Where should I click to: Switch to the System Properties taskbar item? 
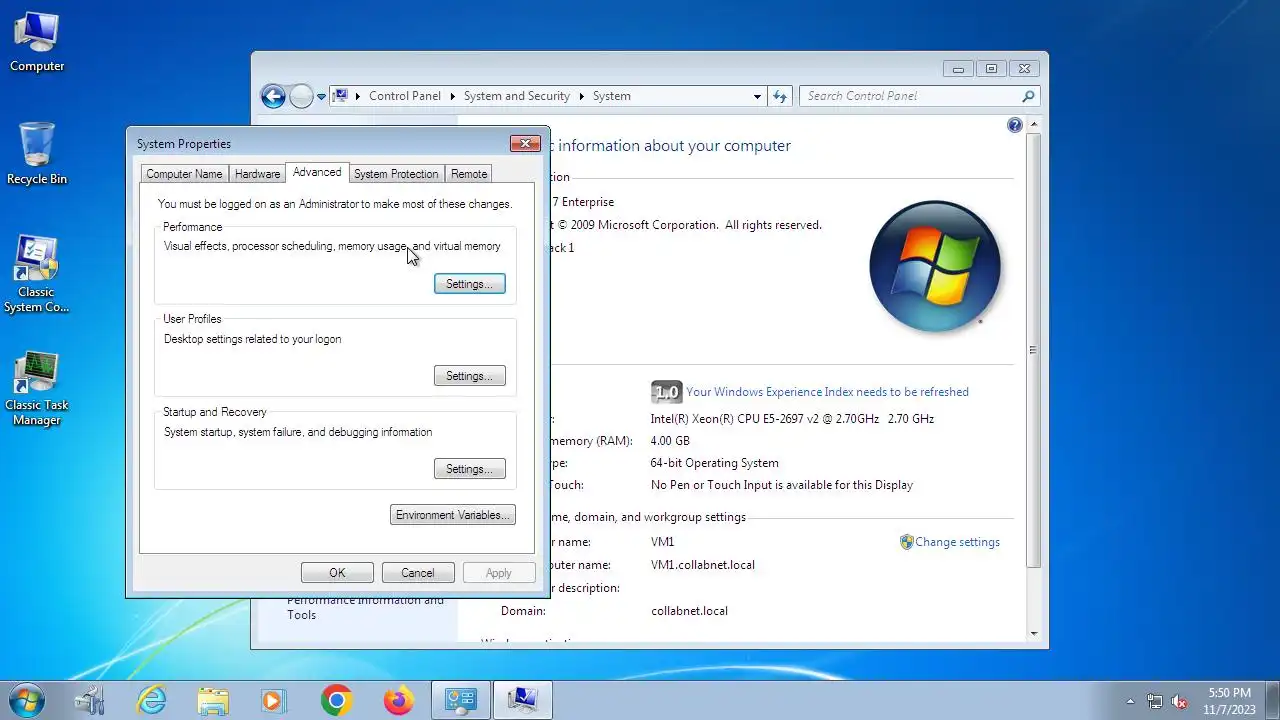click(x=522, y=700)
